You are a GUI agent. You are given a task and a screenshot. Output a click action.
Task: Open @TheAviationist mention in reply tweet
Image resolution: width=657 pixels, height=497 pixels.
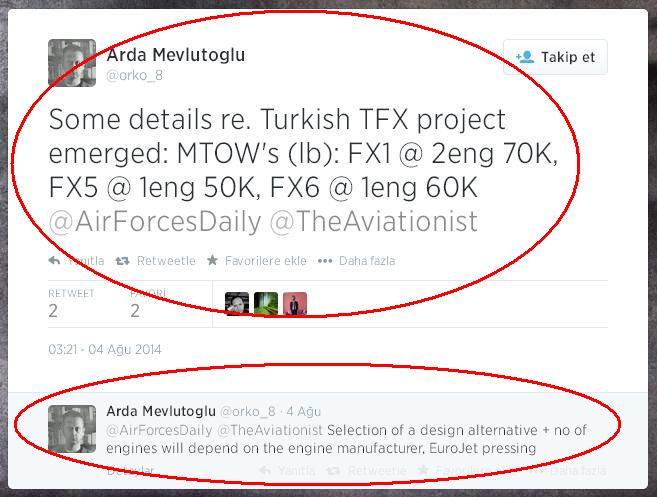270,430
